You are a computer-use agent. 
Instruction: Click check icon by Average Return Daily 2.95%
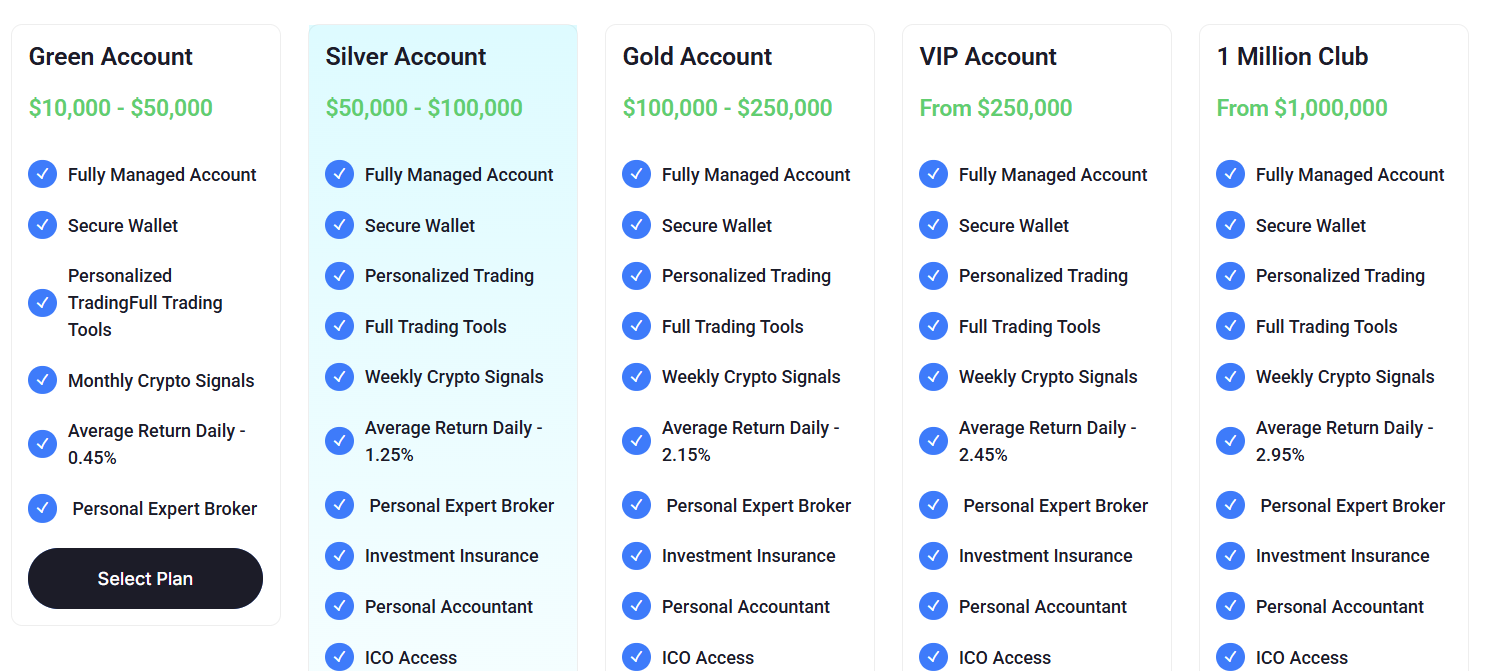1230,441
